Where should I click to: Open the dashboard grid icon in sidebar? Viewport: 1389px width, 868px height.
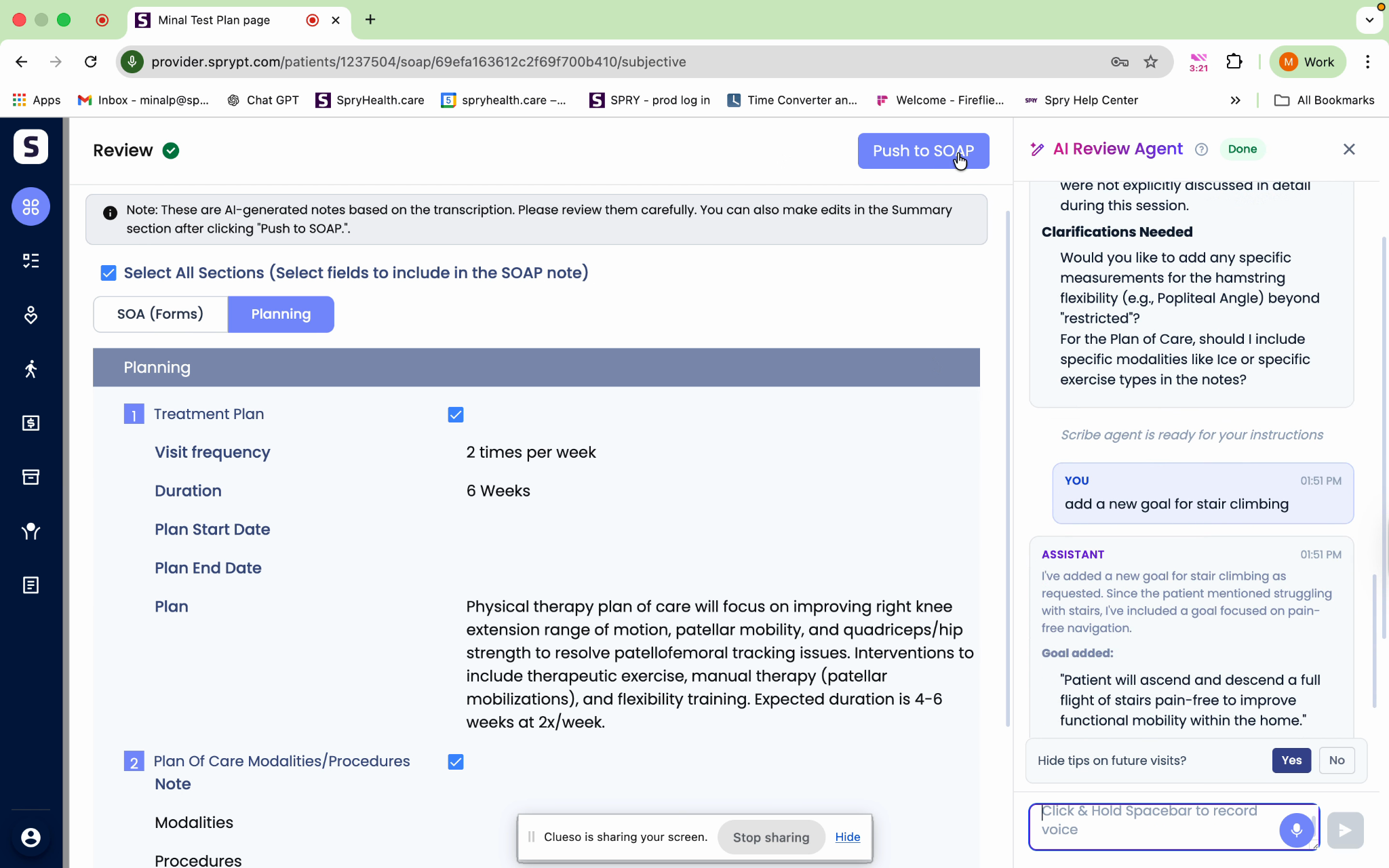31,207
